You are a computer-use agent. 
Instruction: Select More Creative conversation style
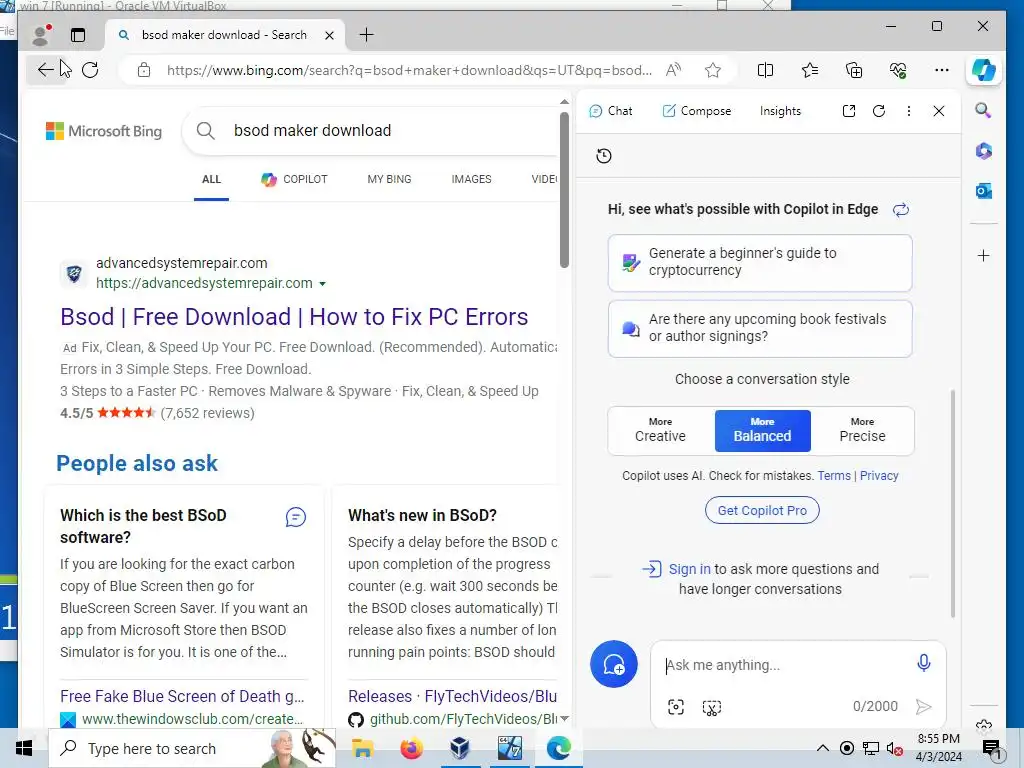[x=660, y=430]
